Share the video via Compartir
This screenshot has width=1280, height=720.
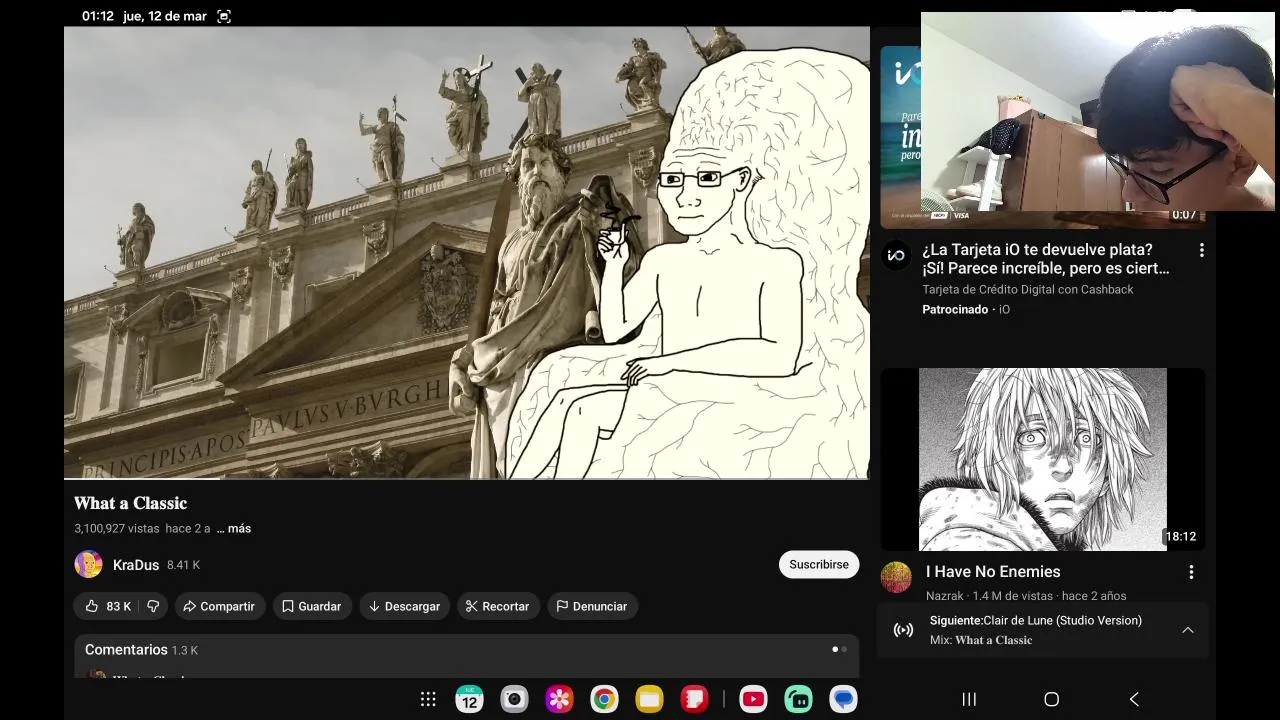tap(219, 606)
